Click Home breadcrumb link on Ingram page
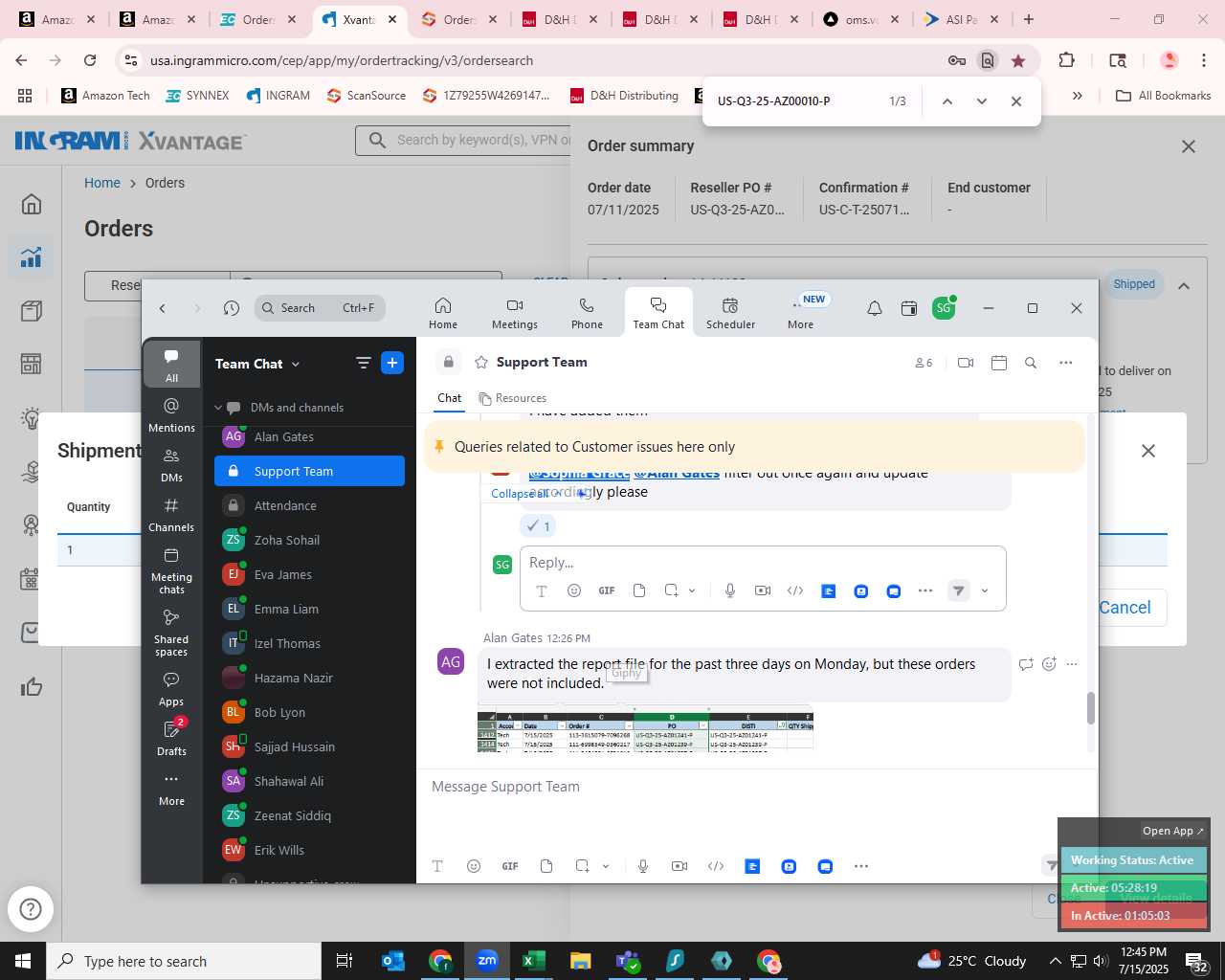This screenshot has width=1225, height=980. click(x=102, y=183)
